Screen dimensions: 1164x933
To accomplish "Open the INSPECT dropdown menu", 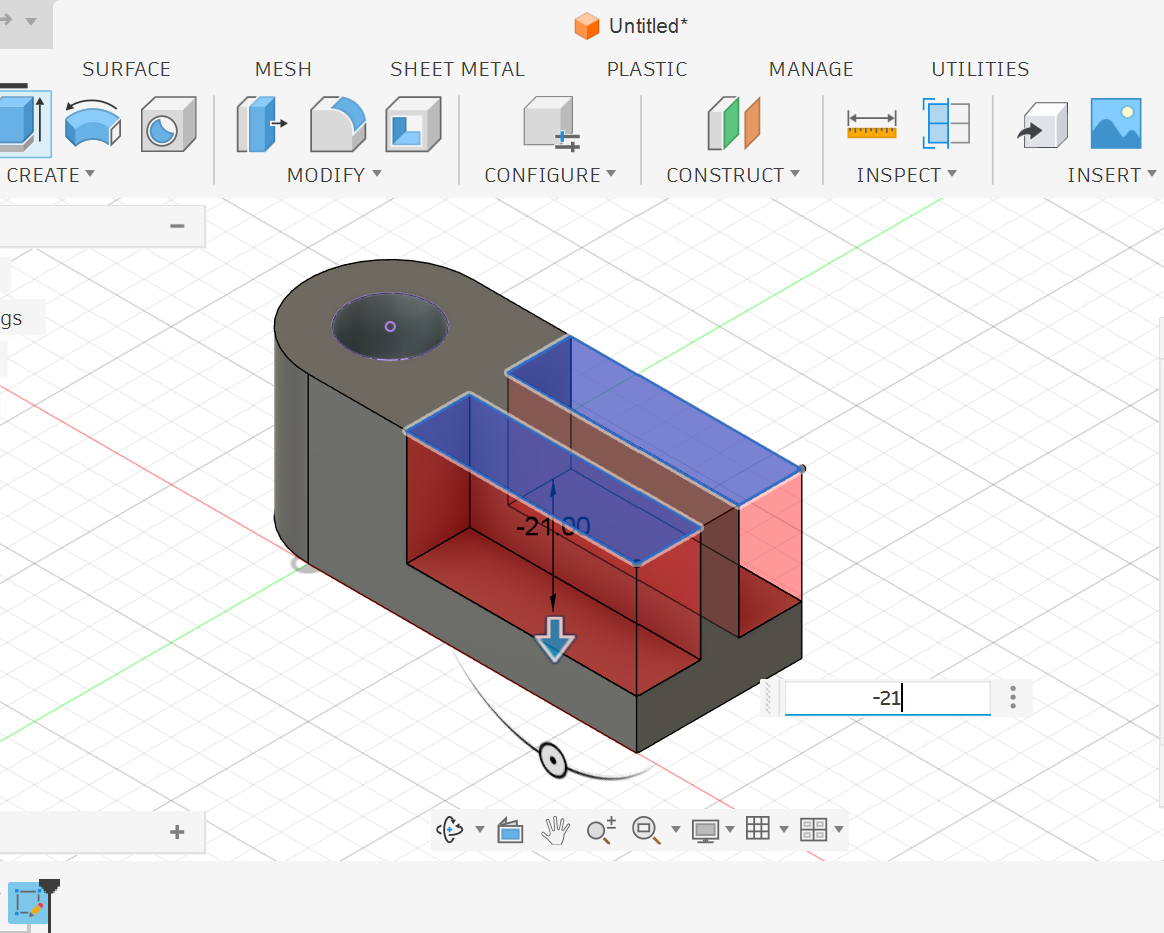I will tap(906, 175).
